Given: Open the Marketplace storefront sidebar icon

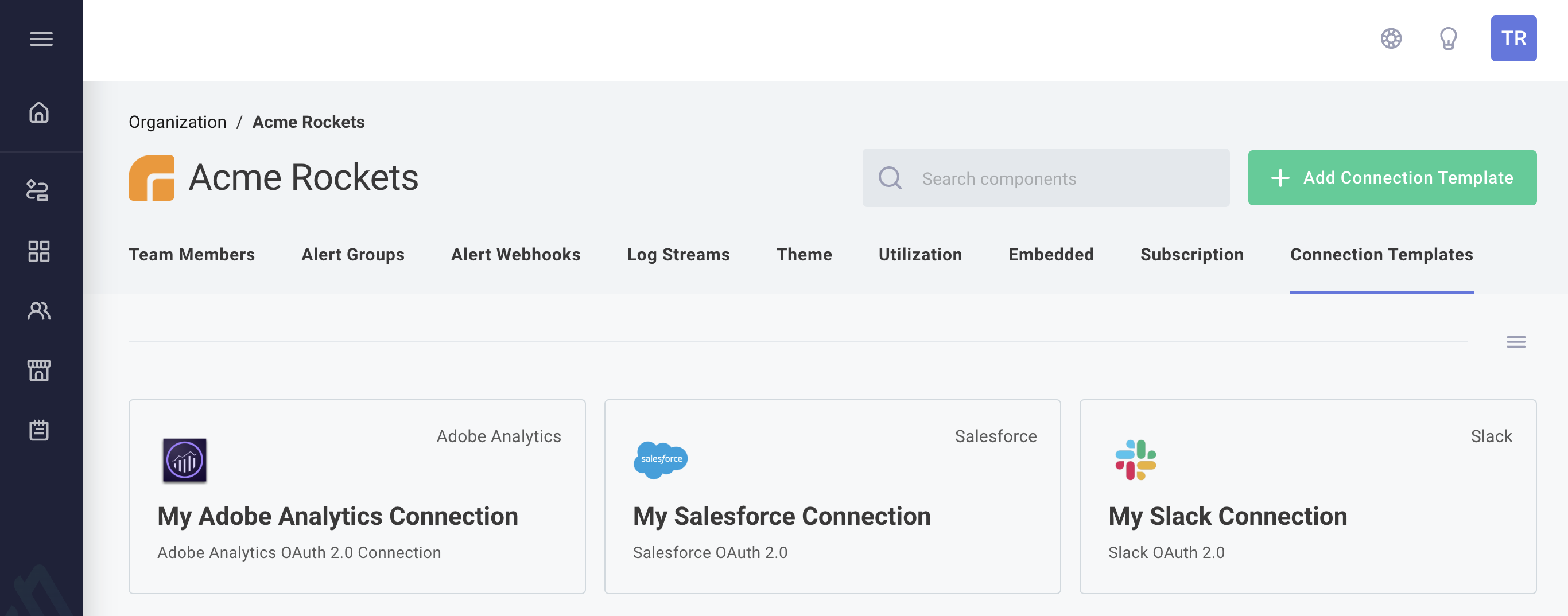Looking at the screenshot, I should click(x=39, y=371).
